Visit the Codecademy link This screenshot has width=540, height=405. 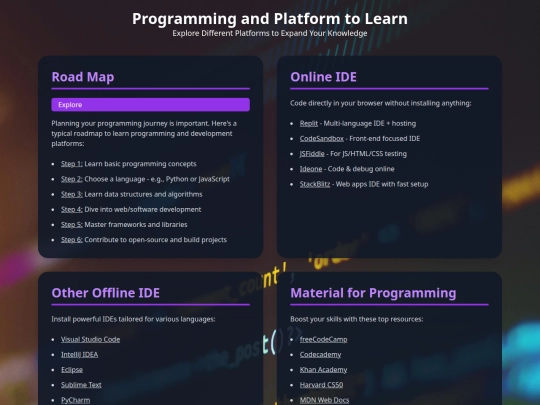point(320,354)
